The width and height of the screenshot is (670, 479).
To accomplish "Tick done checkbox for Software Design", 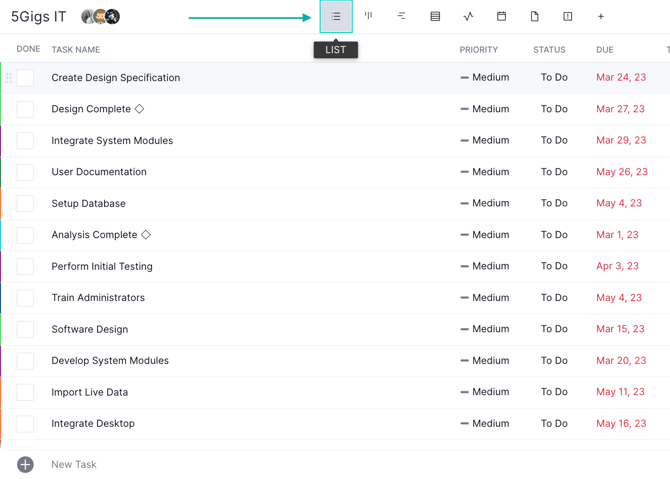I will pos(25,329).
